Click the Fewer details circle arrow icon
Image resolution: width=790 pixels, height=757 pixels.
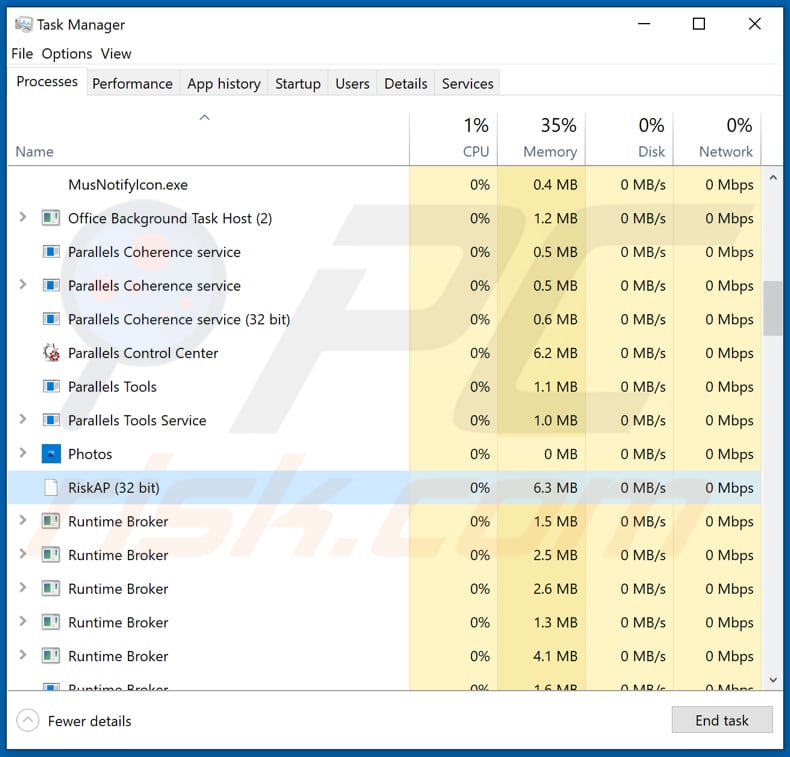pyautogui.click(x=28, y=721)
